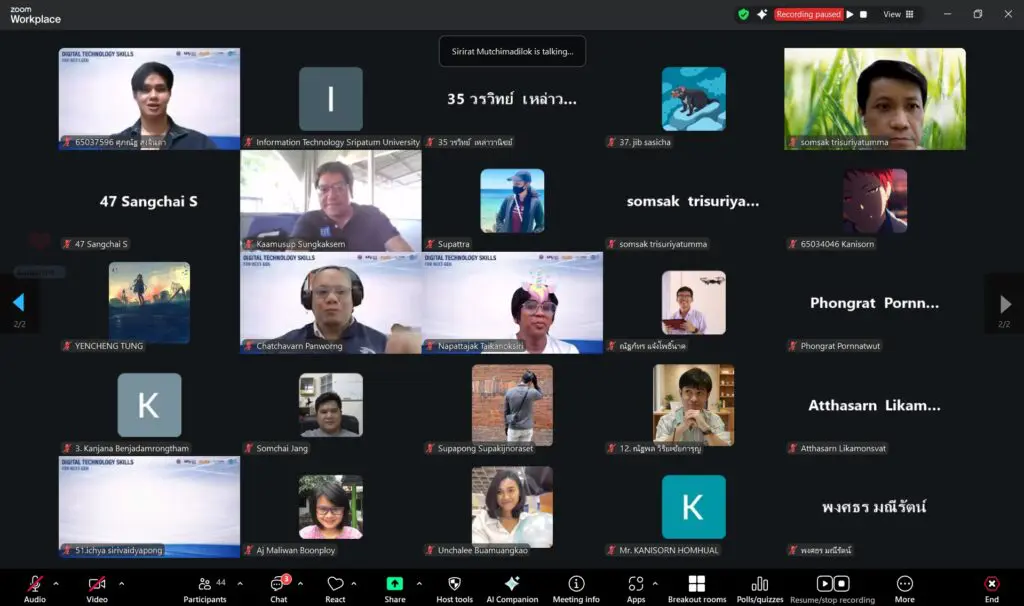1024x606 pixels.
Task: Start screen sharing with Share button
Action: pyautogui.click(x=395, y=586)
